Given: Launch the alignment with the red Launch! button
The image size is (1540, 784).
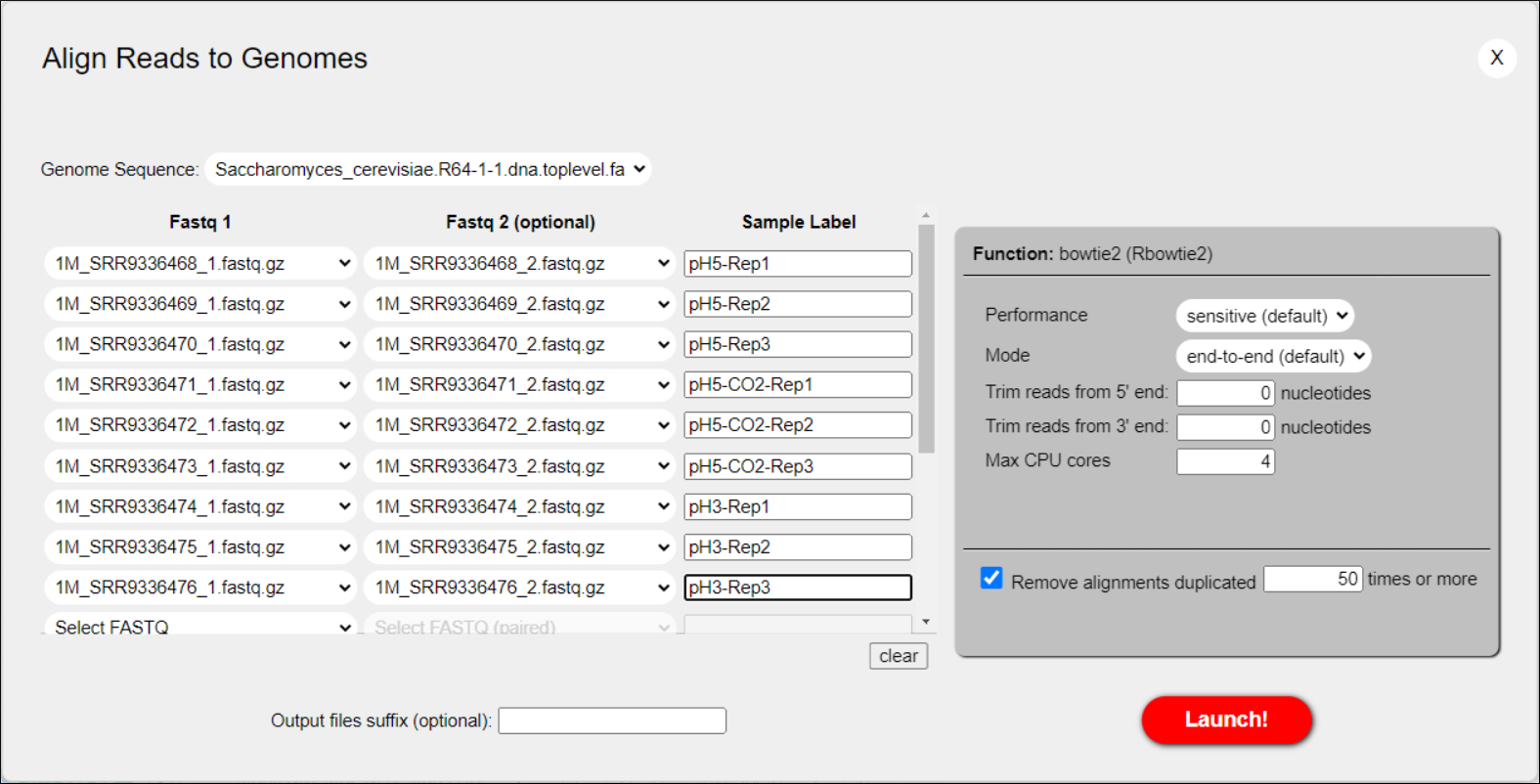Looking at the screenshot, I should pyautogui.click(x=1226, y=719).
